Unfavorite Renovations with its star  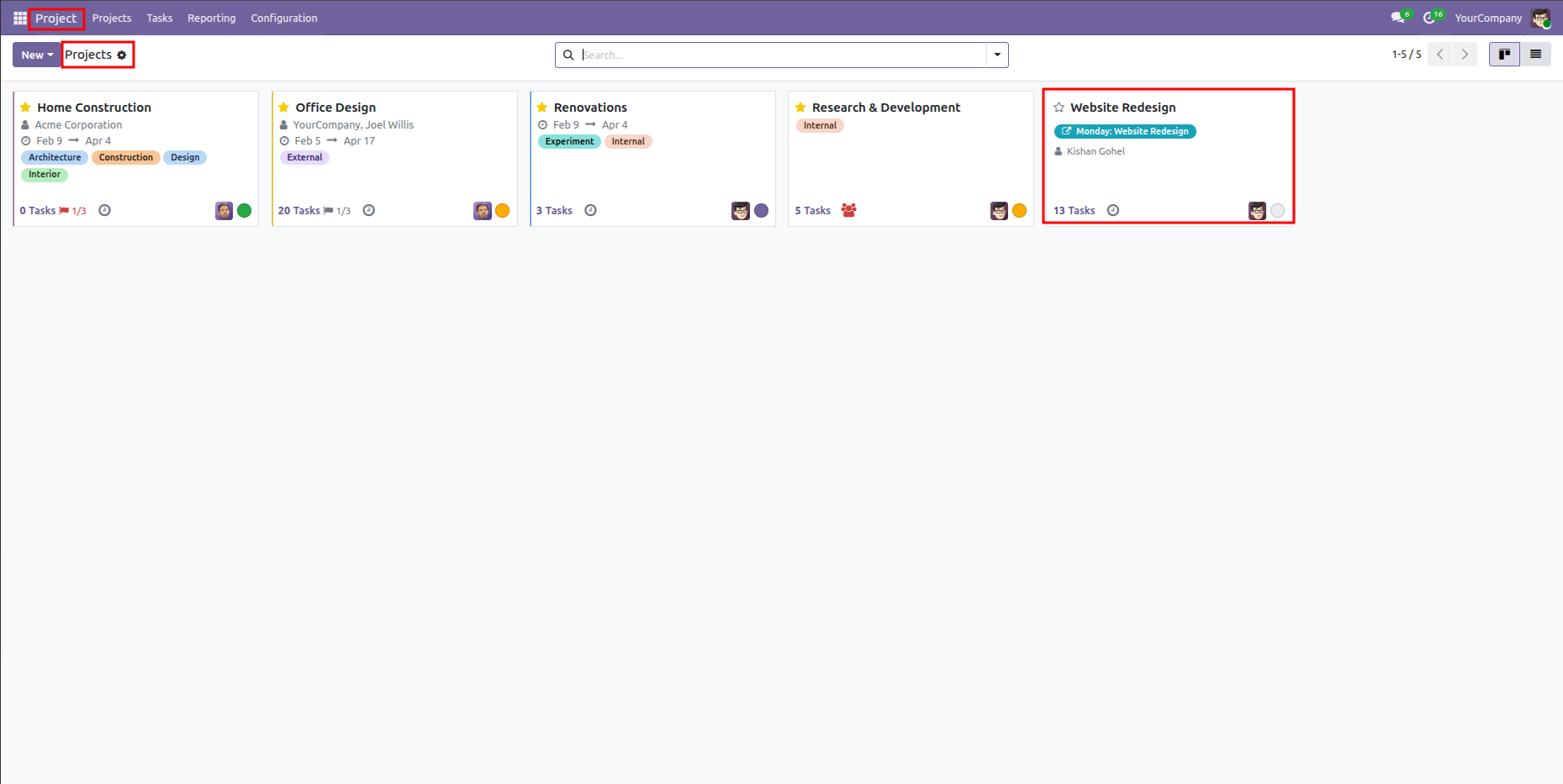click(x=542, y=108)
